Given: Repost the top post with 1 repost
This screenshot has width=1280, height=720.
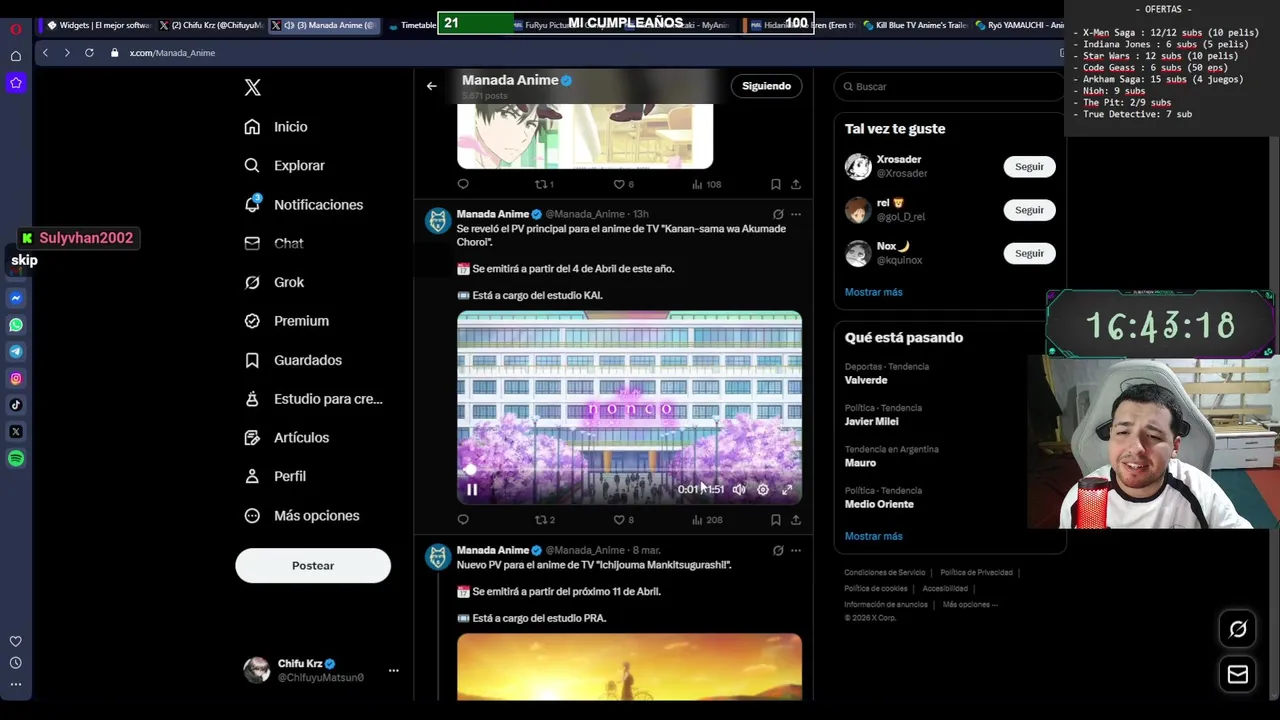Looking at the screenshot, I should pos(545,184).
